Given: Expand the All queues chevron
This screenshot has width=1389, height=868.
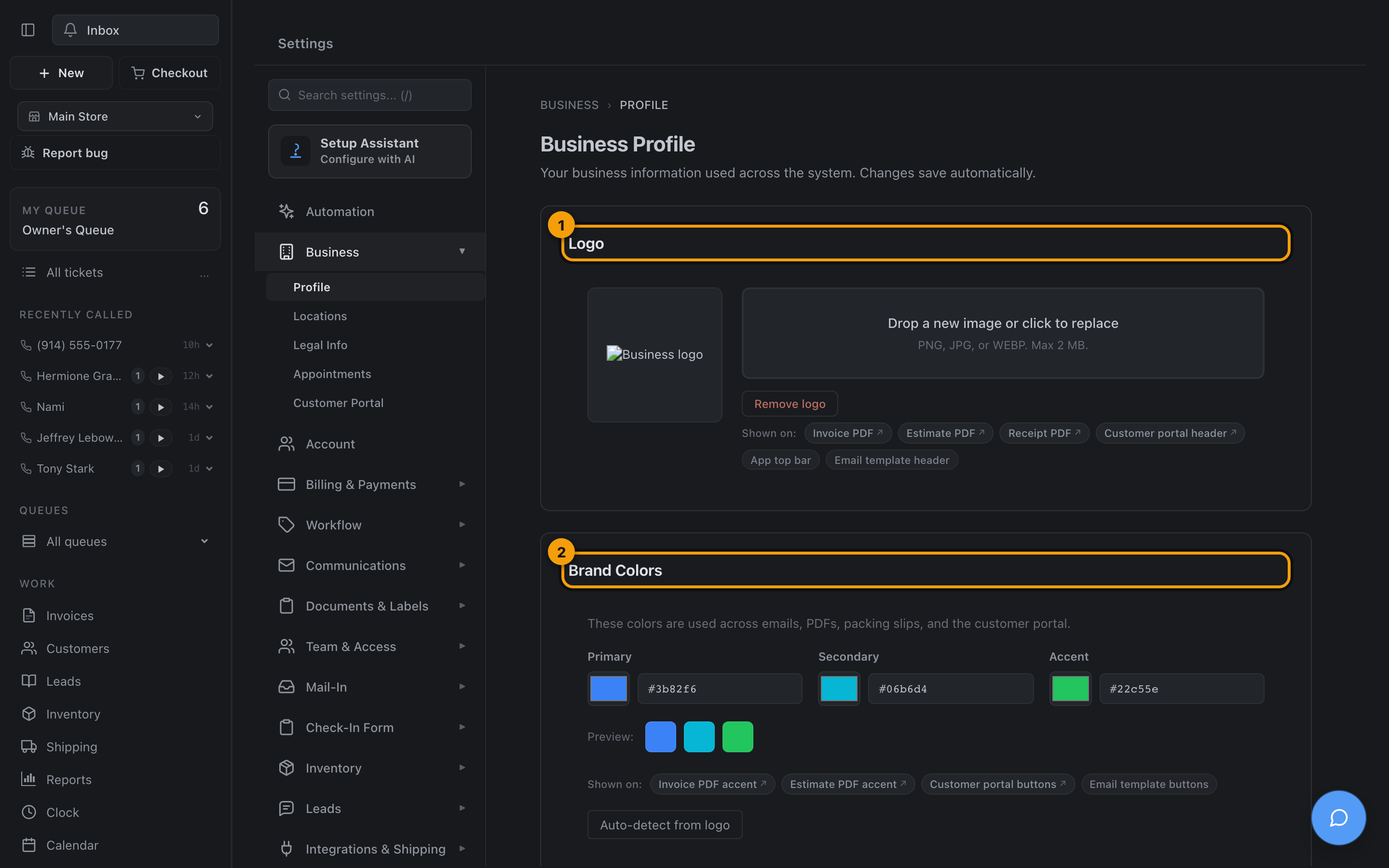Looking at the screenshot, I should coord(204,542).
